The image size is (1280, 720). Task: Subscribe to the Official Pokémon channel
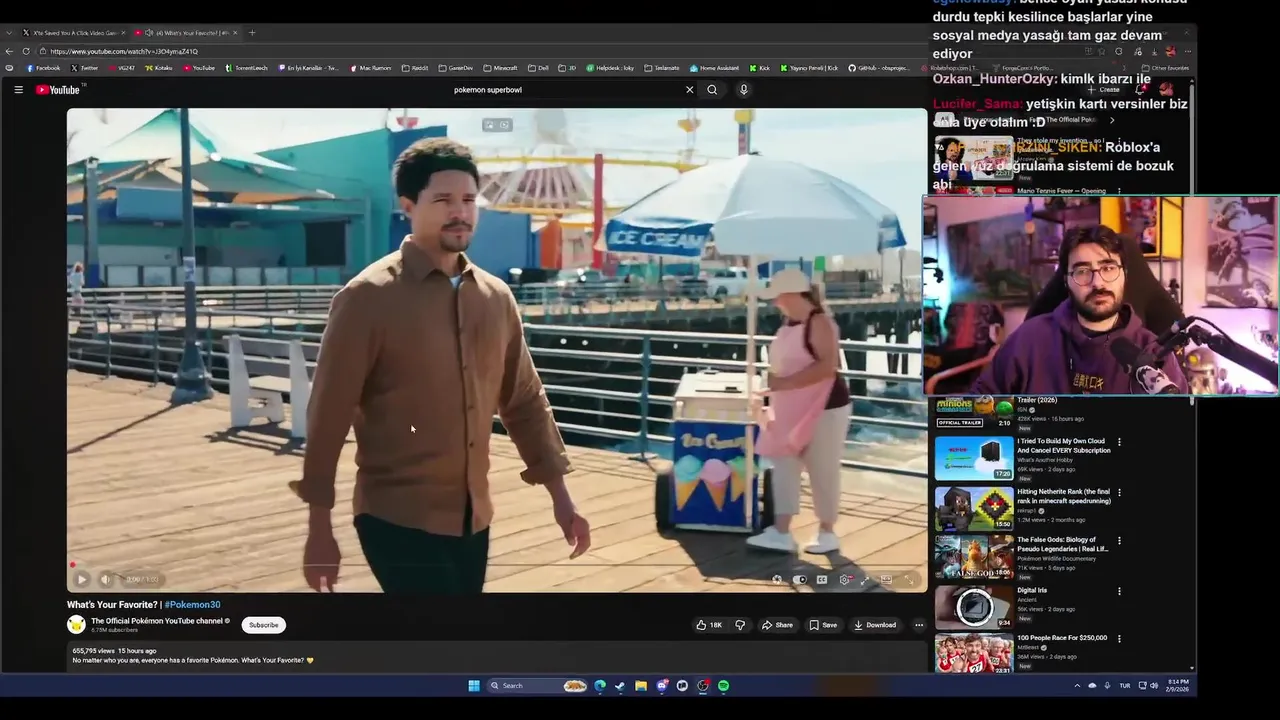point(264,625)
